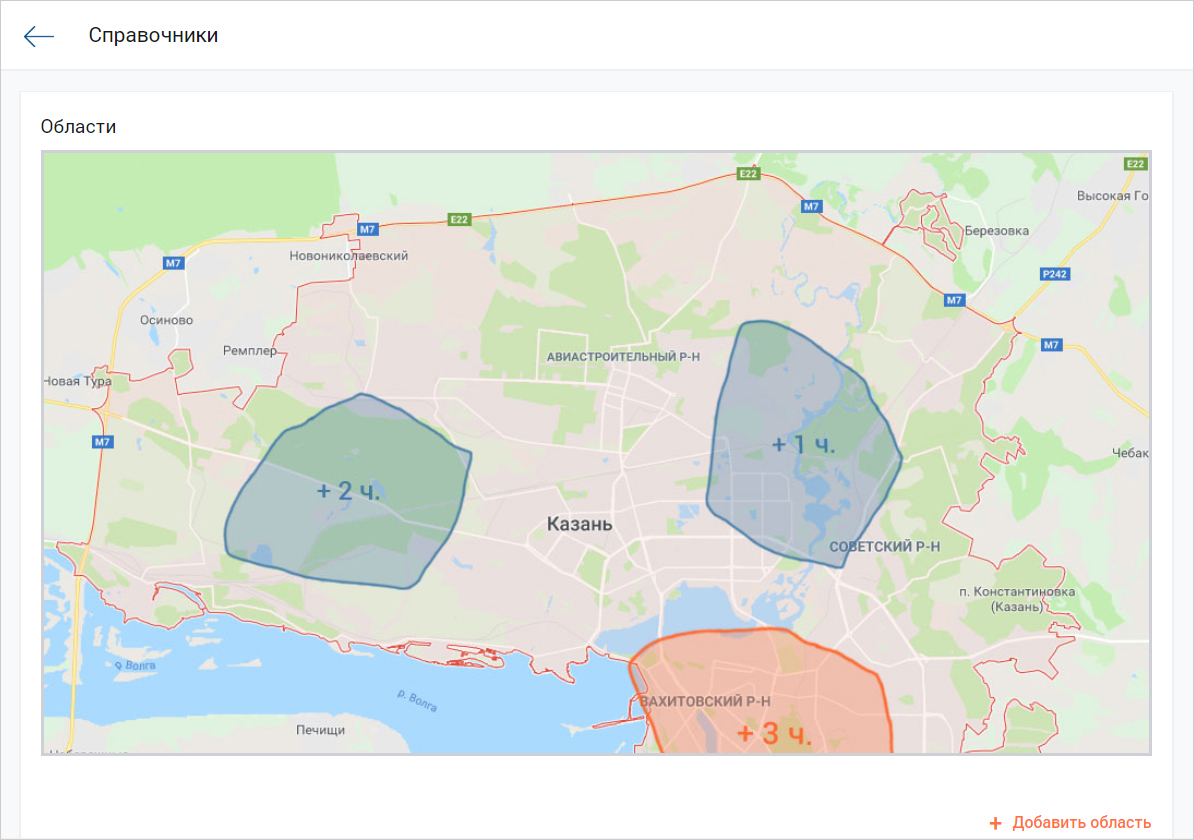Click the Казань city label on map
Screen dimensions: 1194x840
(579, 524)
